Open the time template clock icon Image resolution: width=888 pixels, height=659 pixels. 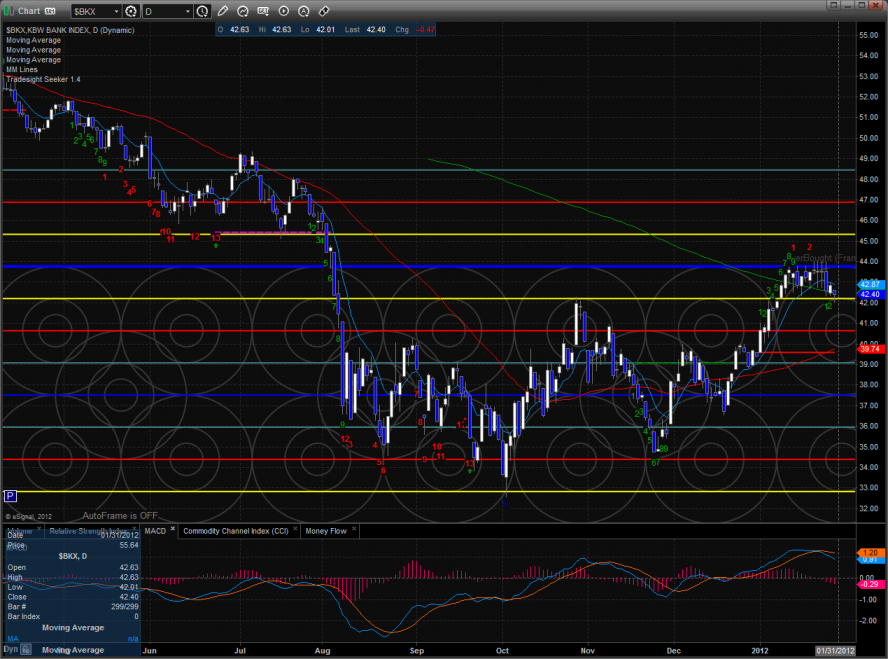pyautogui.click(x=202, y=11)
